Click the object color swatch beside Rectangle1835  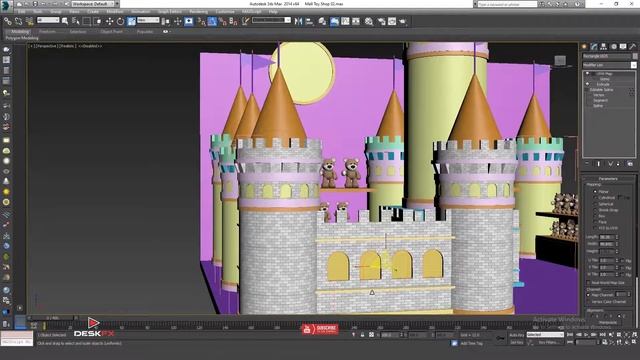click(x=635, y=56)
